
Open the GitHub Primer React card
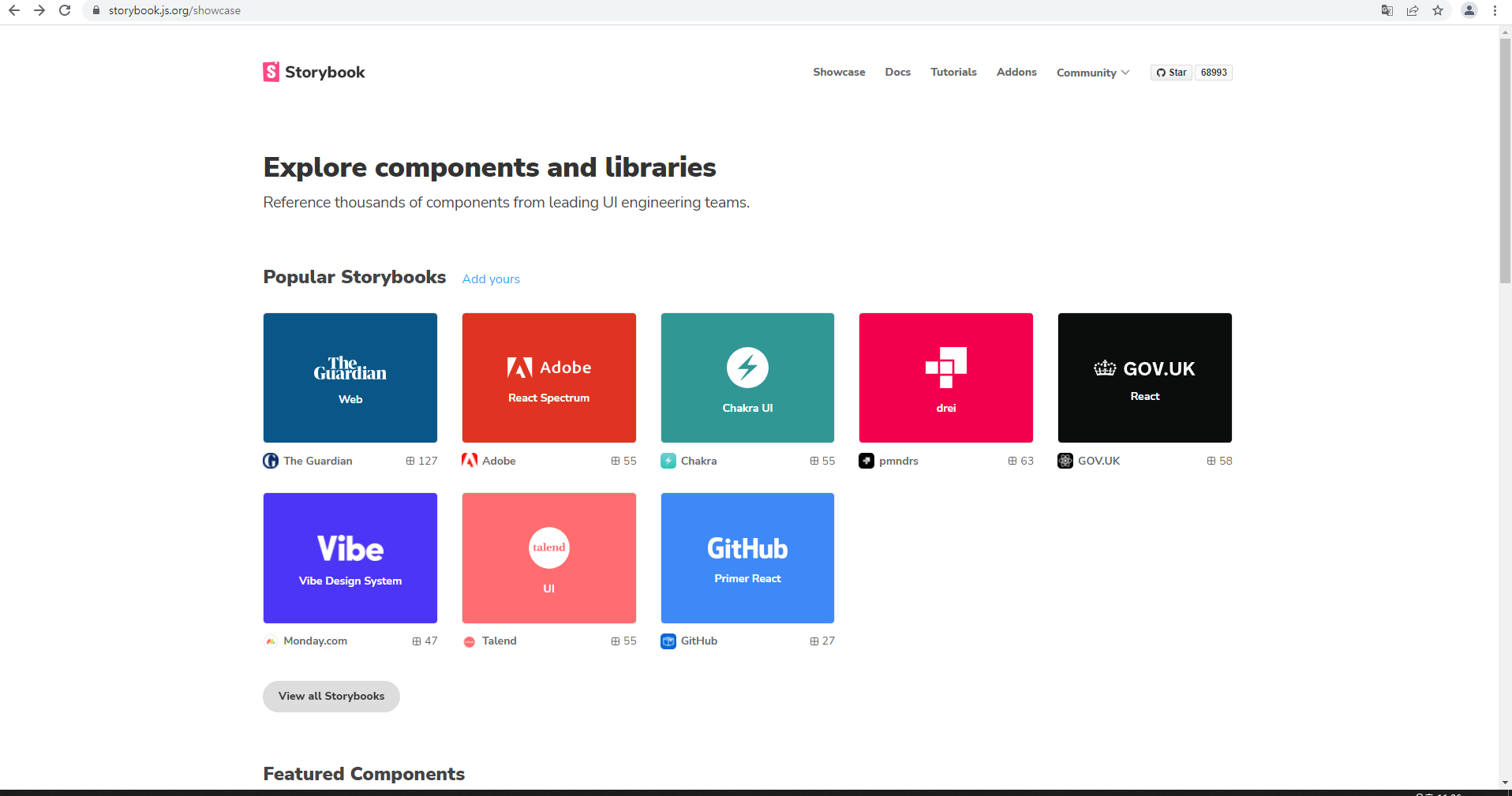[747, 558]
